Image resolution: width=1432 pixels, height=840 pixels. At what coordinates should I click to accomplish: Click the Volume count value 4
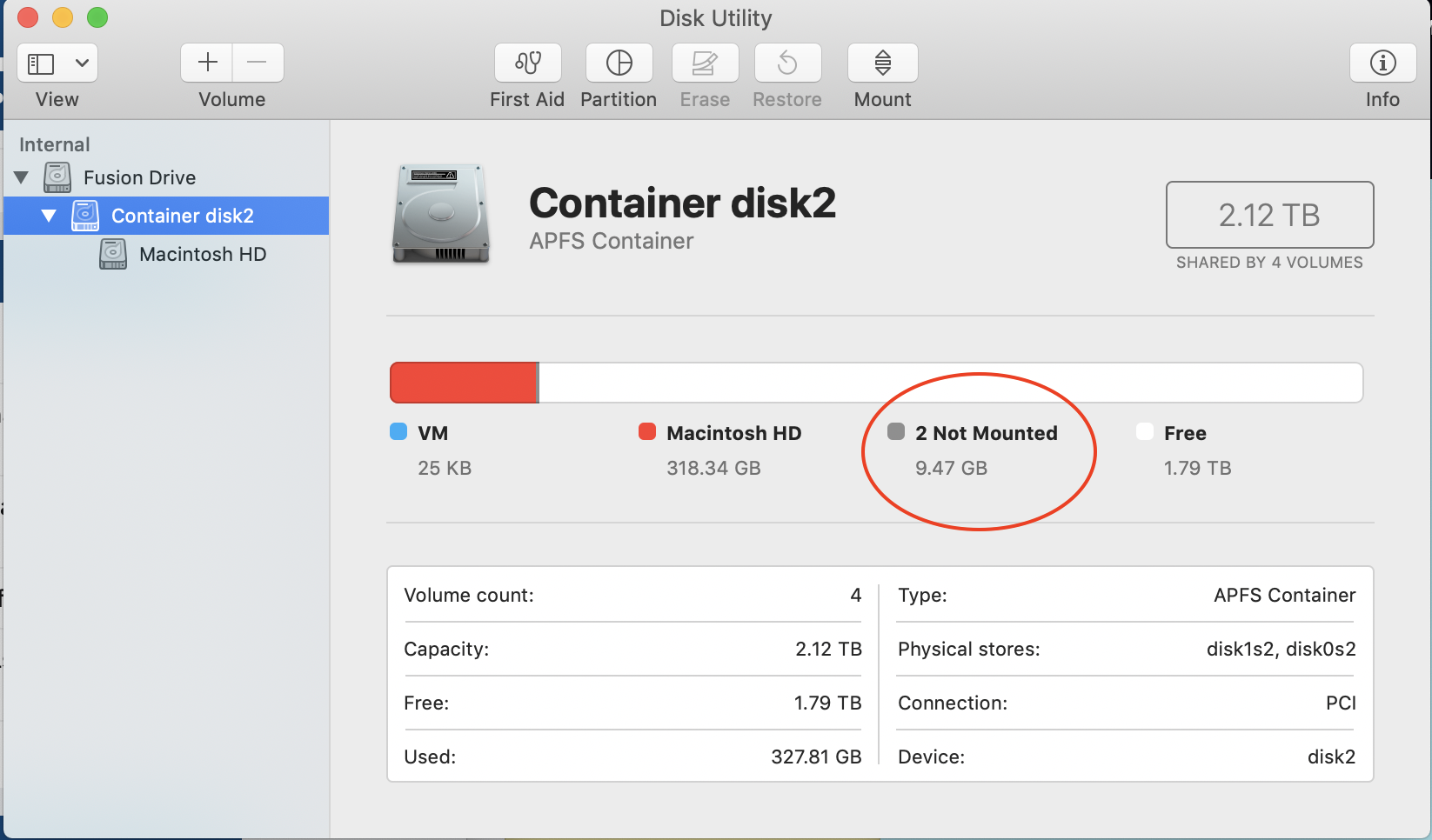tap(856, 595)
